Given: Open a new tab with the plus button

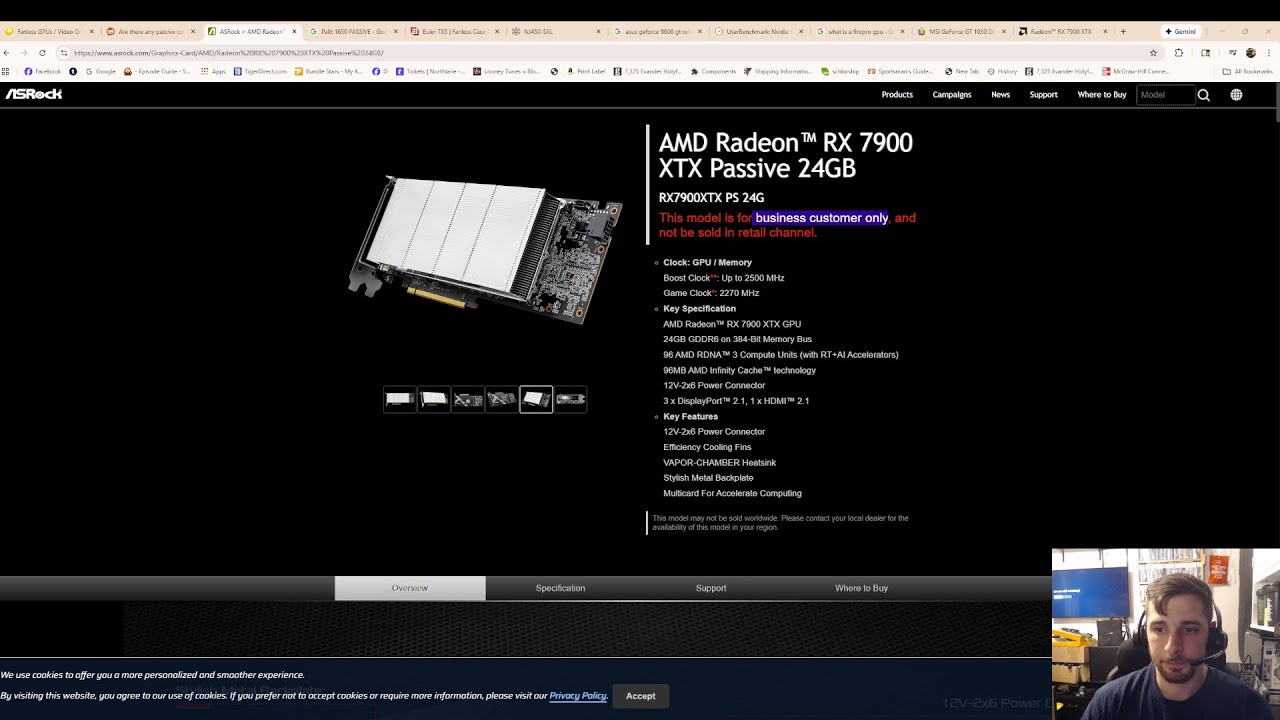Looking at the screenshot, I should click(1123, 31).
